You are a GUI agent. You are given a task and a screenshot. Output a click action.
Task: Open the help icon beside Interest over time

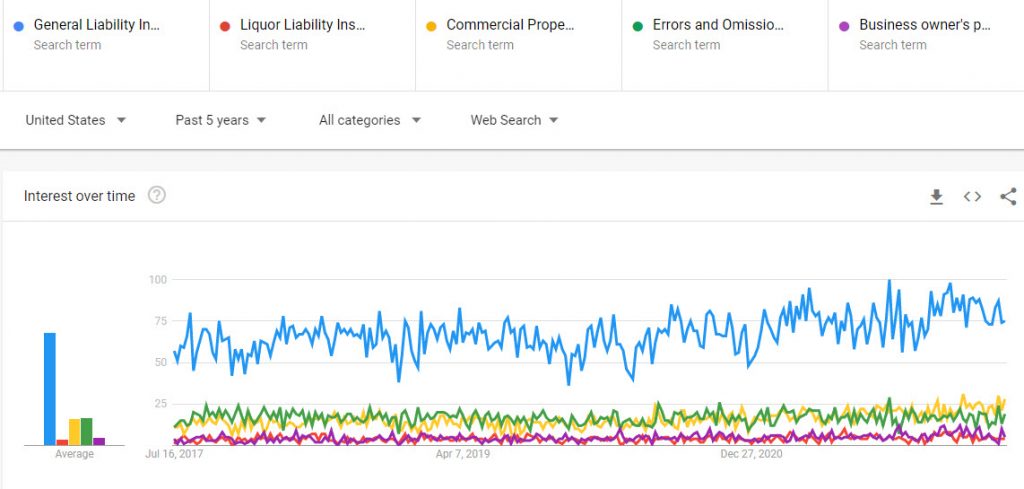coord(157,195)
